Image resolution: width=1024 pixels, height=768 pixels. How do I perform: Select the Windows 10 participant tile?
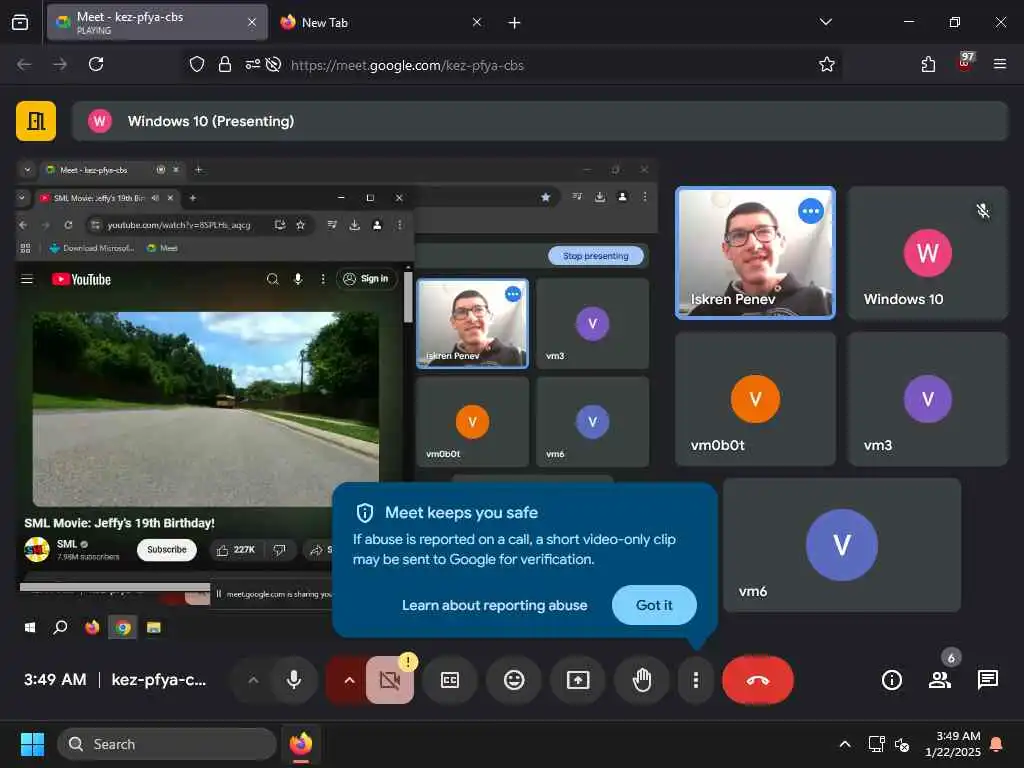(927, 253)
